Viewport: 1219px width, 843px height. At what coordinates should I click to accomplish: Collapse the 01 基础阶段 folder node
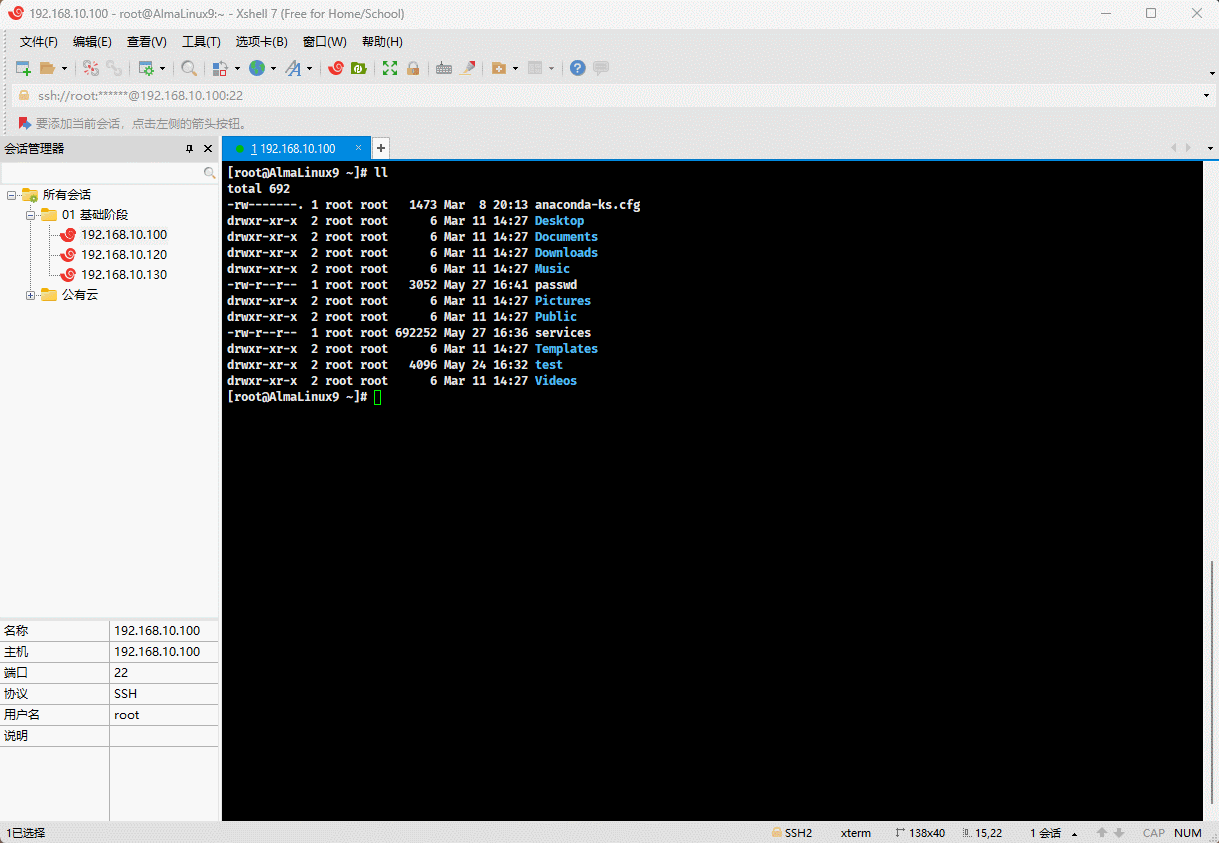30,215
